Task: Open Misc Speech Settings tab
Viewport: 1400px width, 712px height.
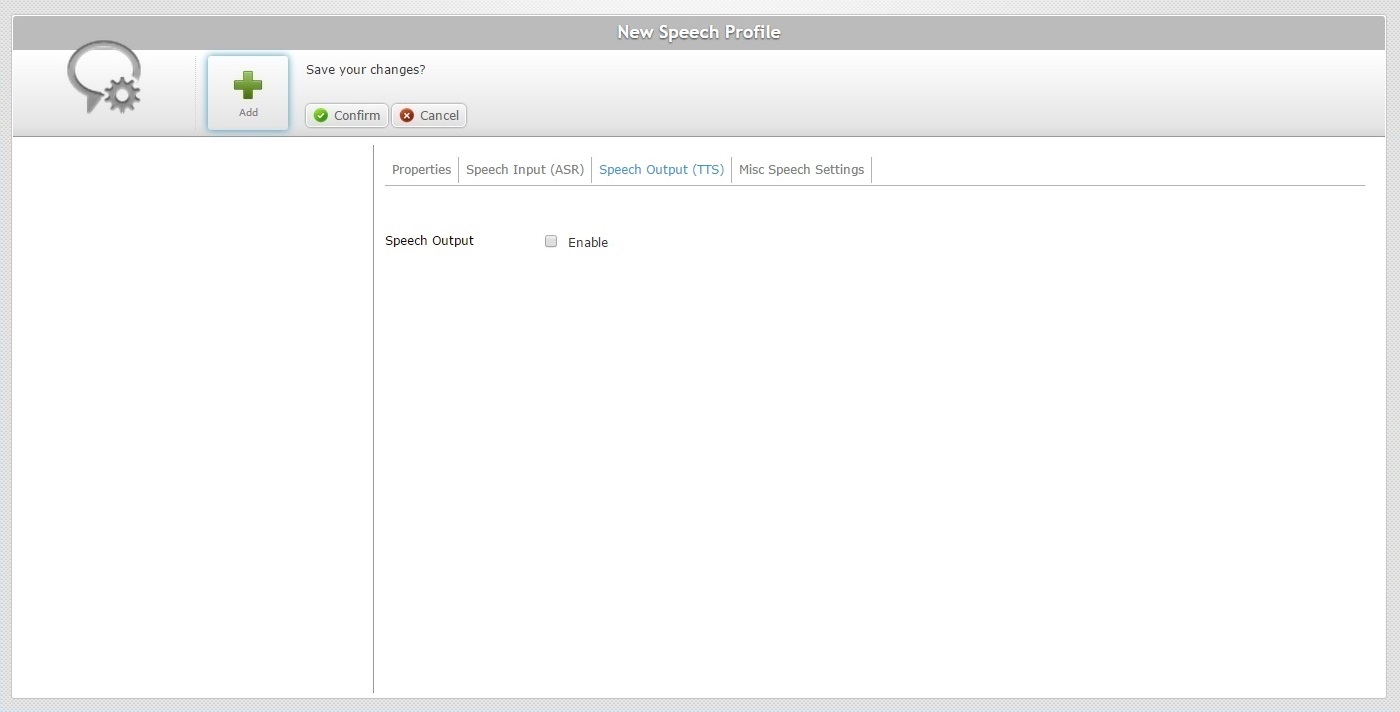Action: tap(801, 170)
